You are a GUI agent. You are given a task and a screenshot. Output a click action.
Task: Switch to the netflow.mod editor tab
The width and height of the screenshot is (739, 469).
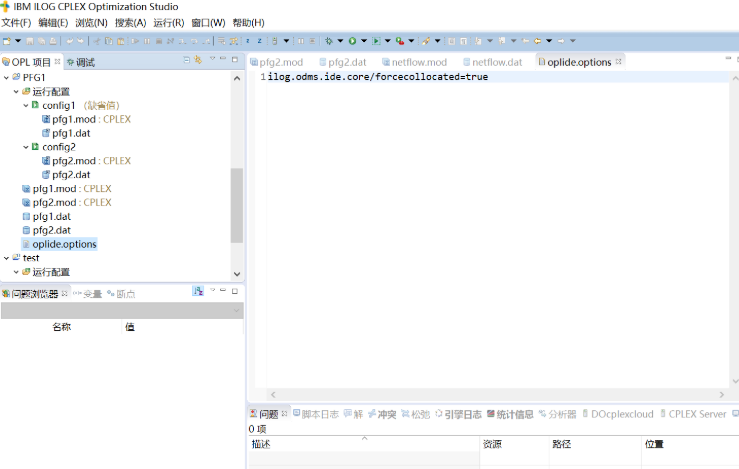[x=414, y=62]
